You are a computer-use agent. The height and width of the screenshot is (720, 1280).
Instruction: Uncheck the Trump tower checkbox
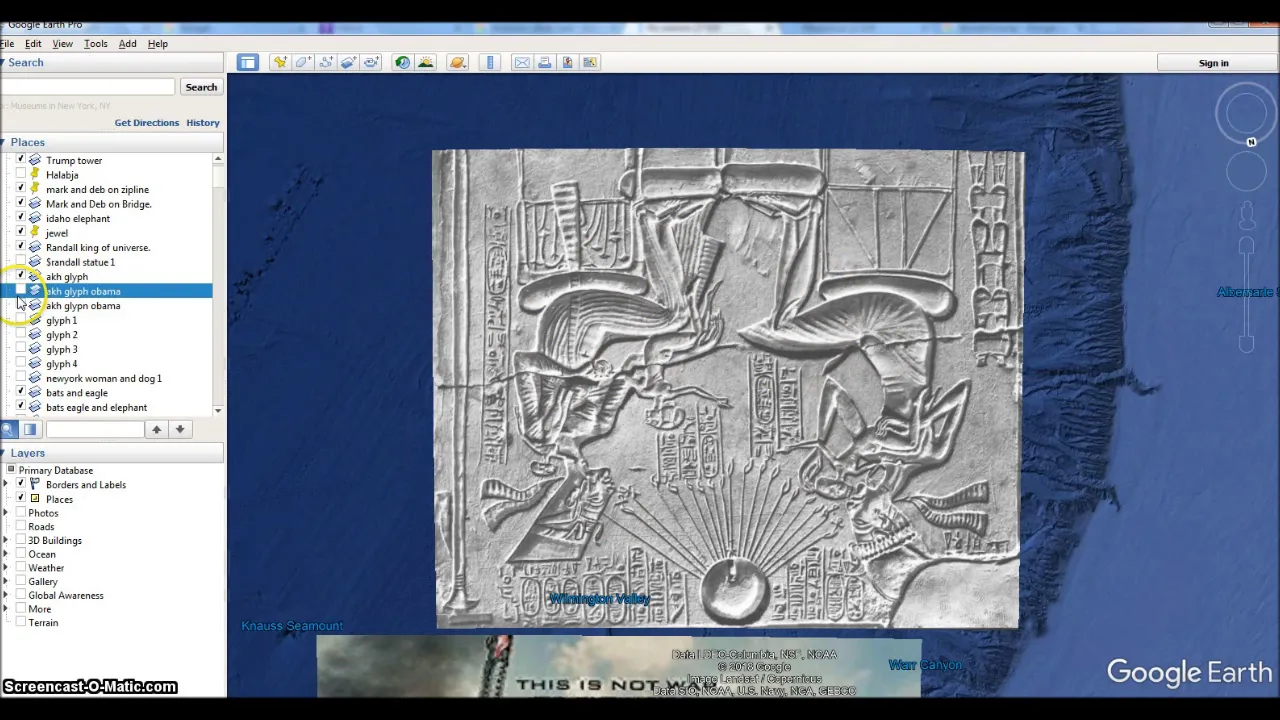coord(20,160)
